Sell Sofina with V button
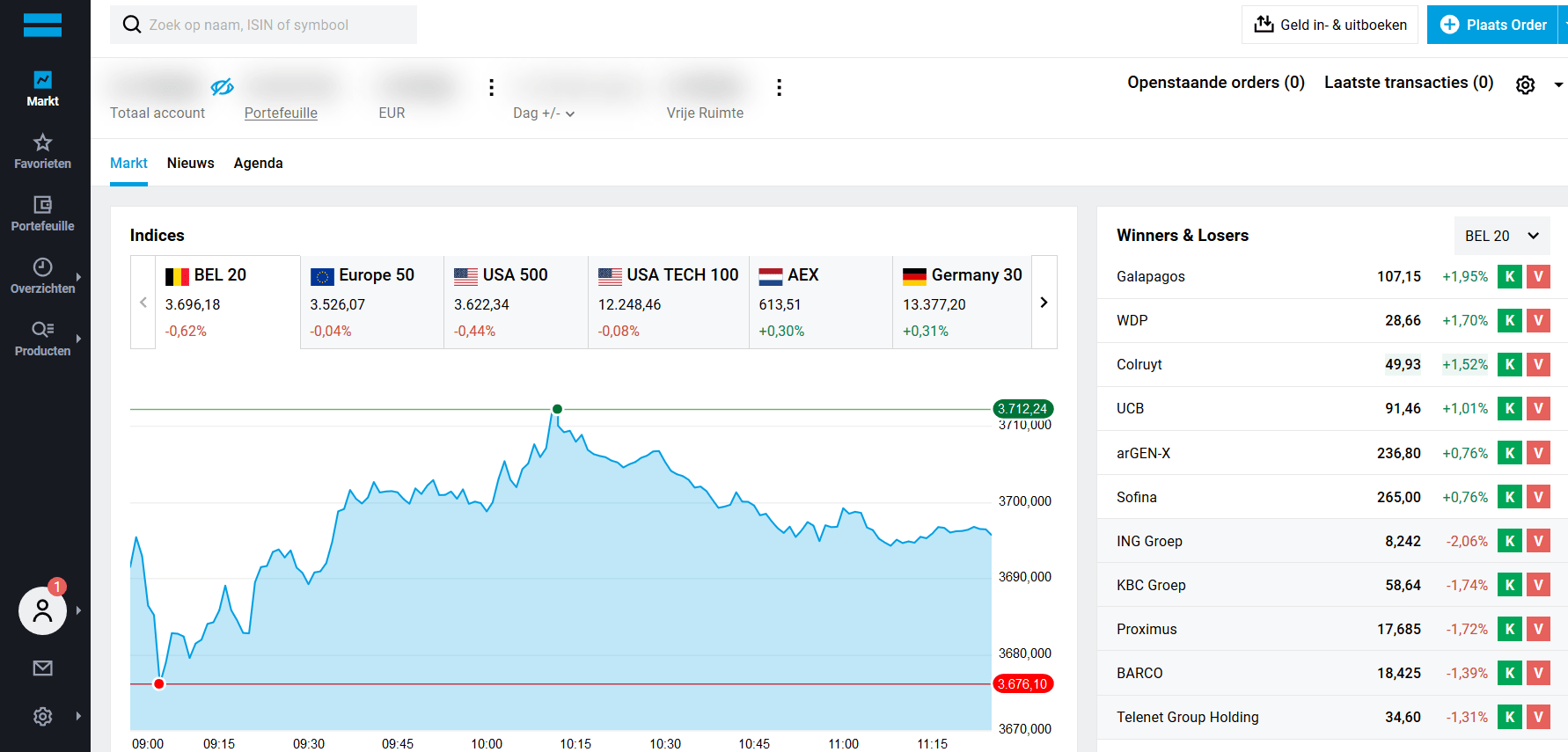 [x=1538, y=497]
